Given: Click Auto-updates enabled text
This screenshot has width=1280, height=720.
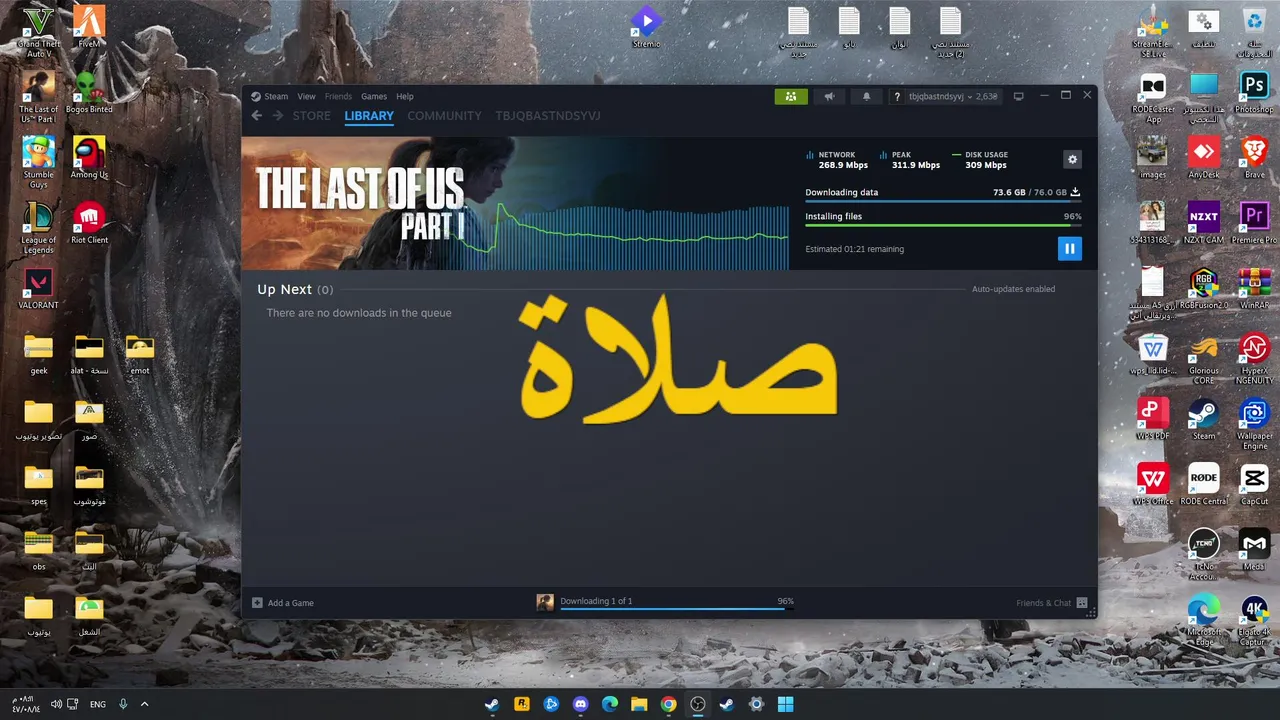Looking at the screenshot, I should (x=1013, y=289).
